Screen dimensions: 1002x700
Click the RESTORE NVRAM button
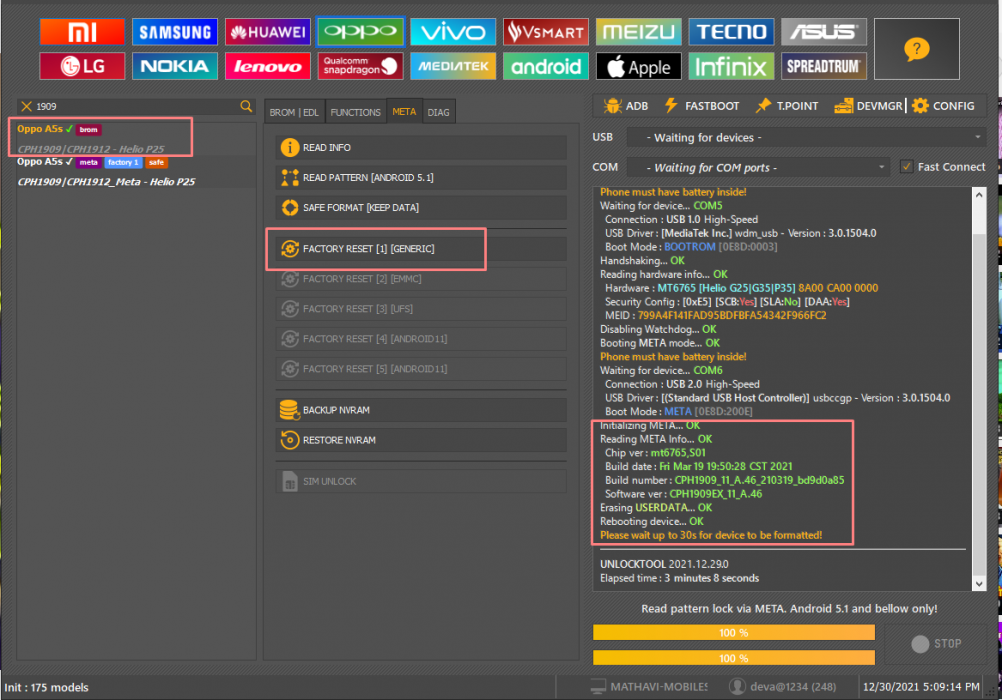click(421, 440)
